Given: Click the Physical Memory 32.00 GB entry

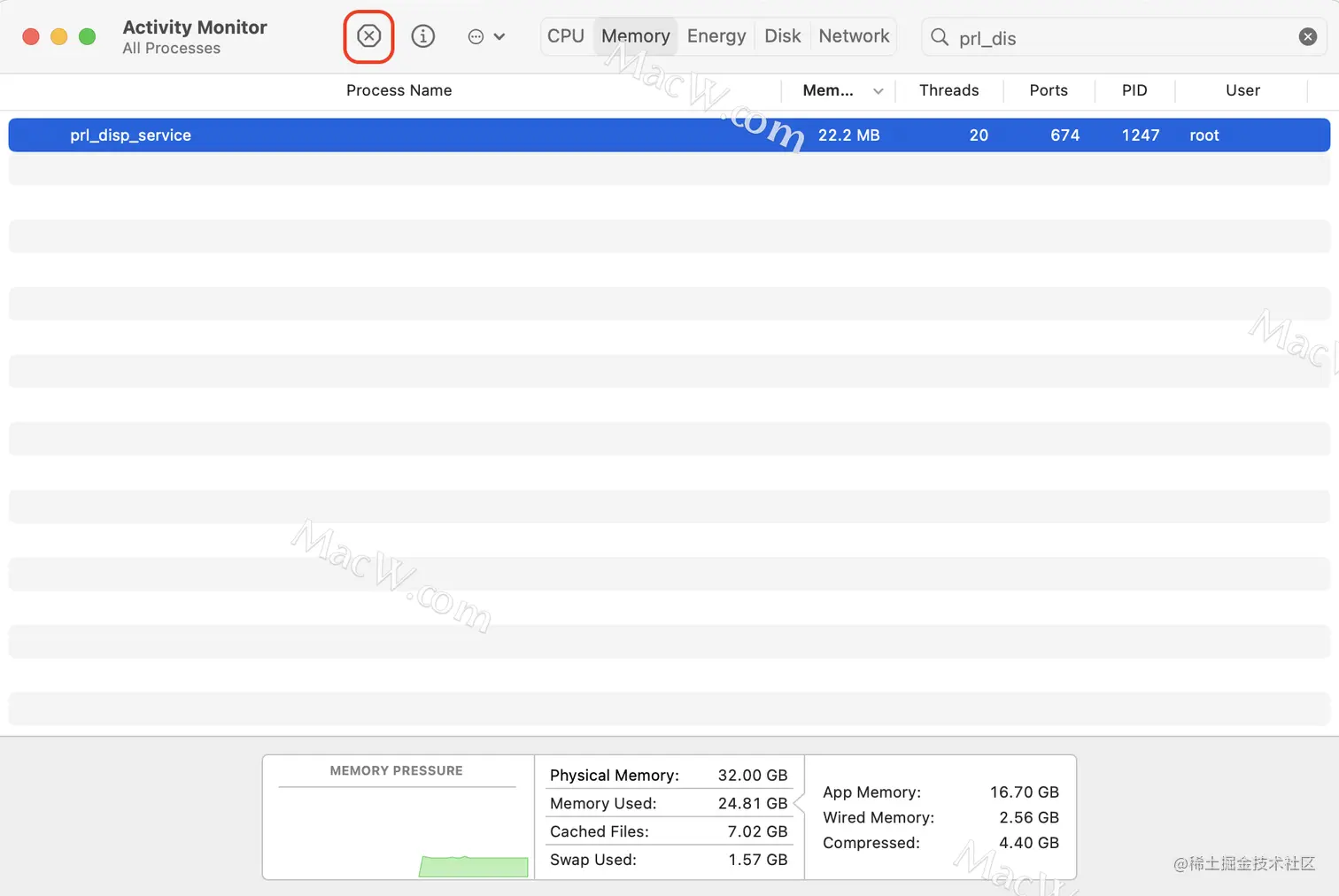Looking at the screenshot, I should pos(669,776).
